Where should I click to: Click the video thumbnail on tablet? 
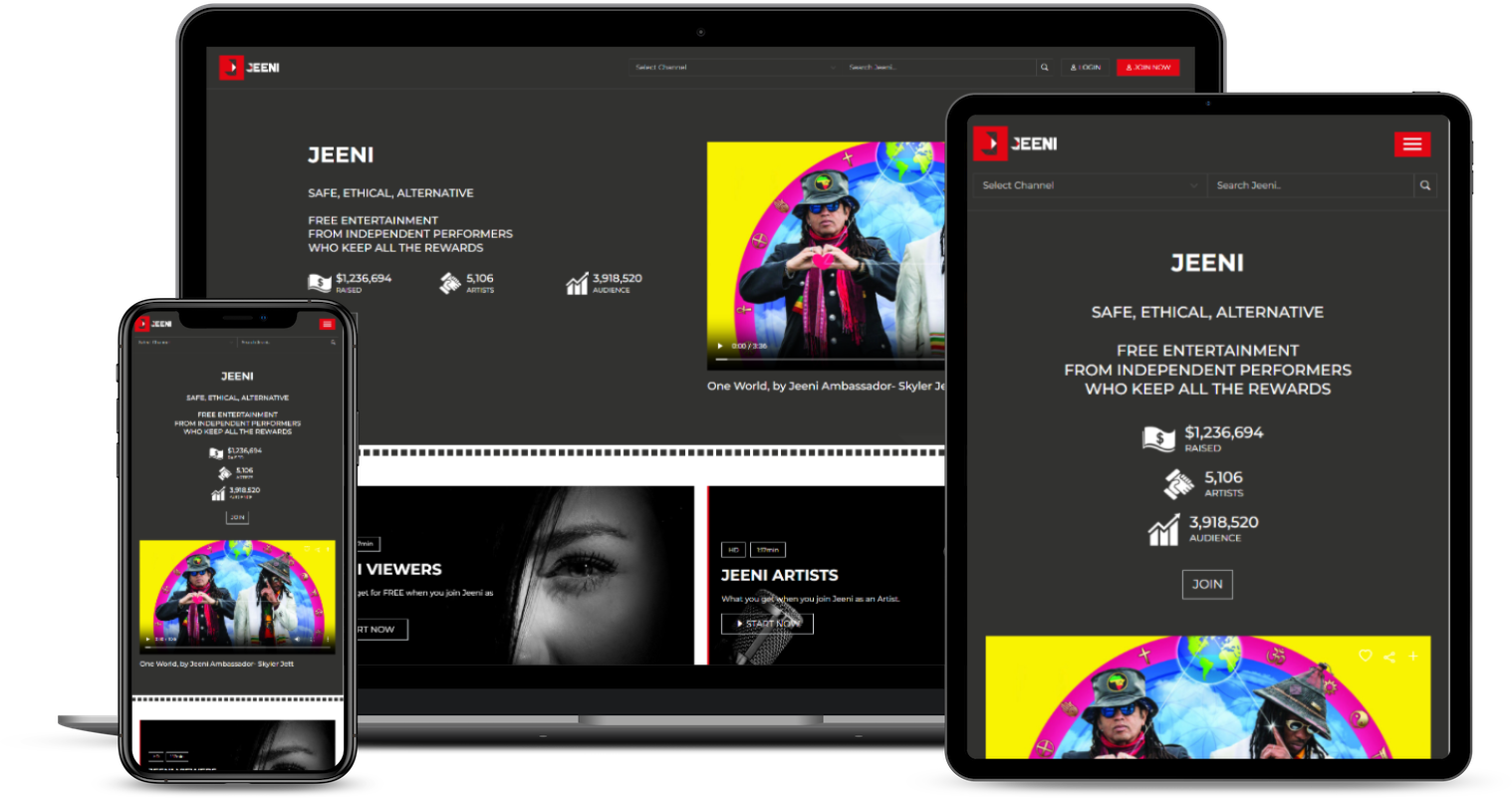tap(1208, 697)
